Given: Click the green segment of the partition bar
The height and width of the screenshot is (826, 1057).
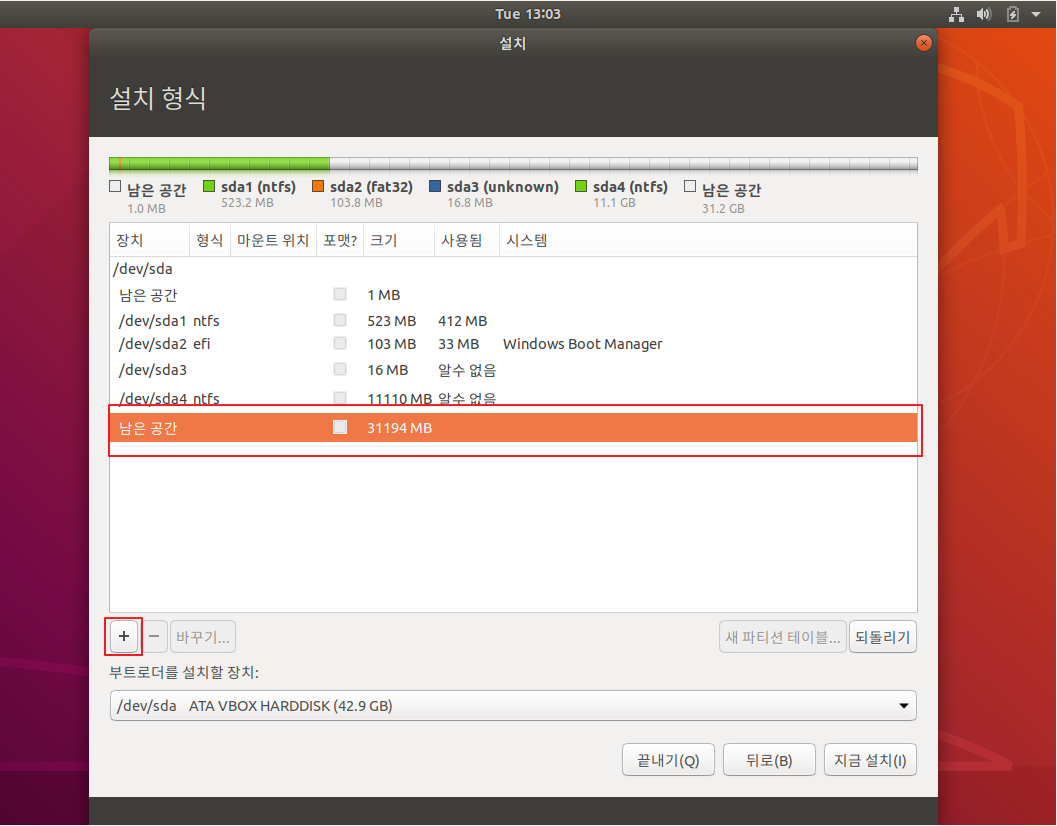Looking at the screenshot, I should 225,164.
